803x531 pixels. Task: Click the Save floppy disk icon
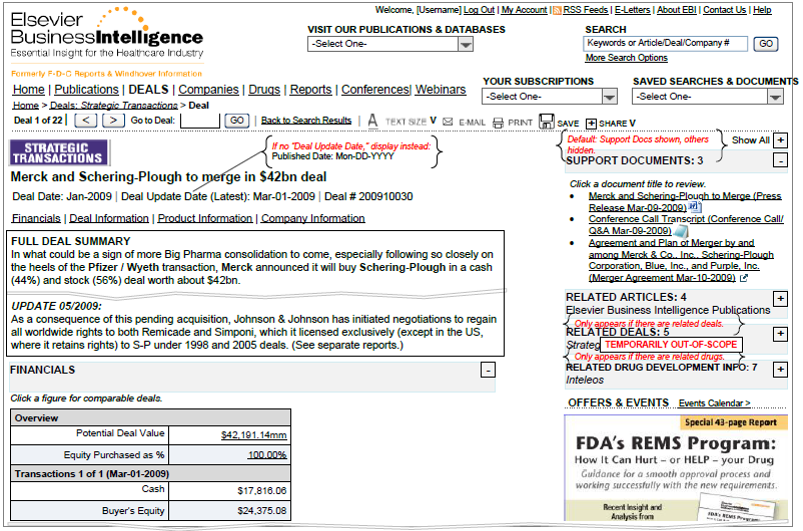pos(547,121)
